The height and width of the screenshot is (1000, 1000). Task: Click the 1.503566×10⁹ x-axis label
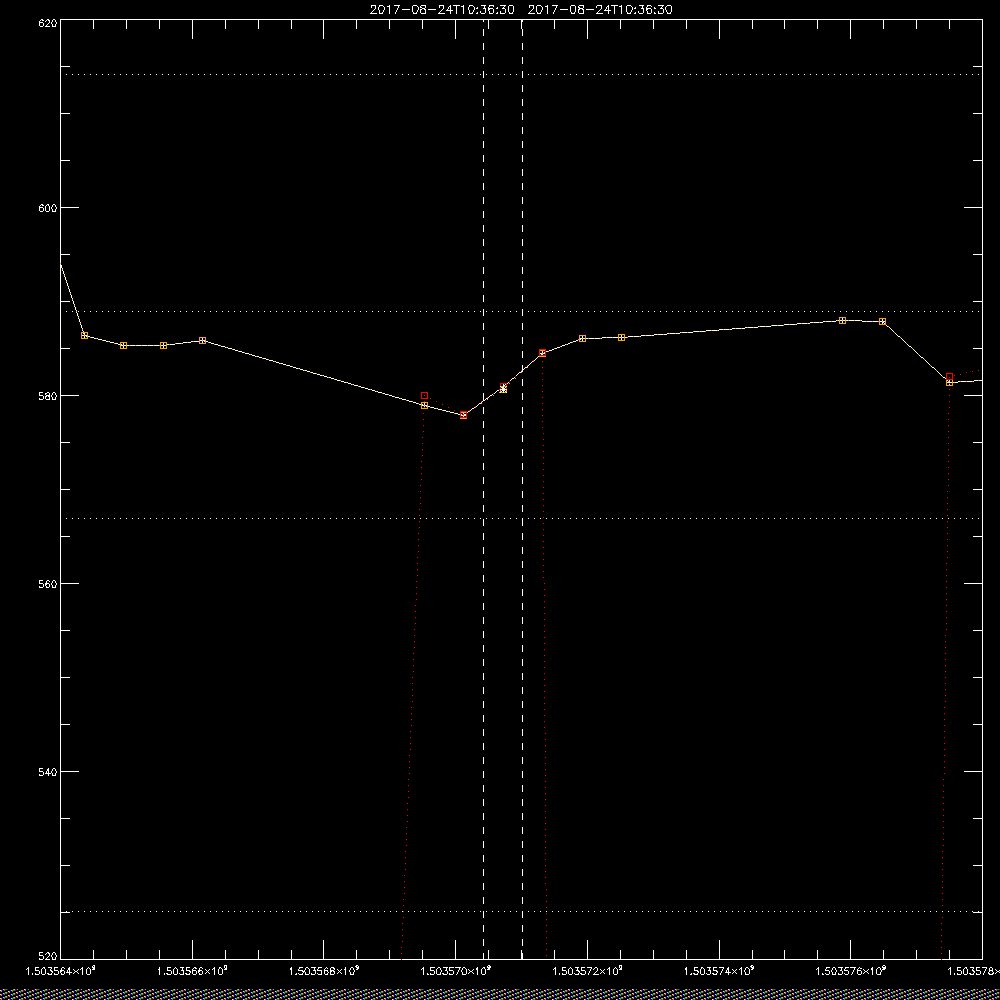[193, 971]
